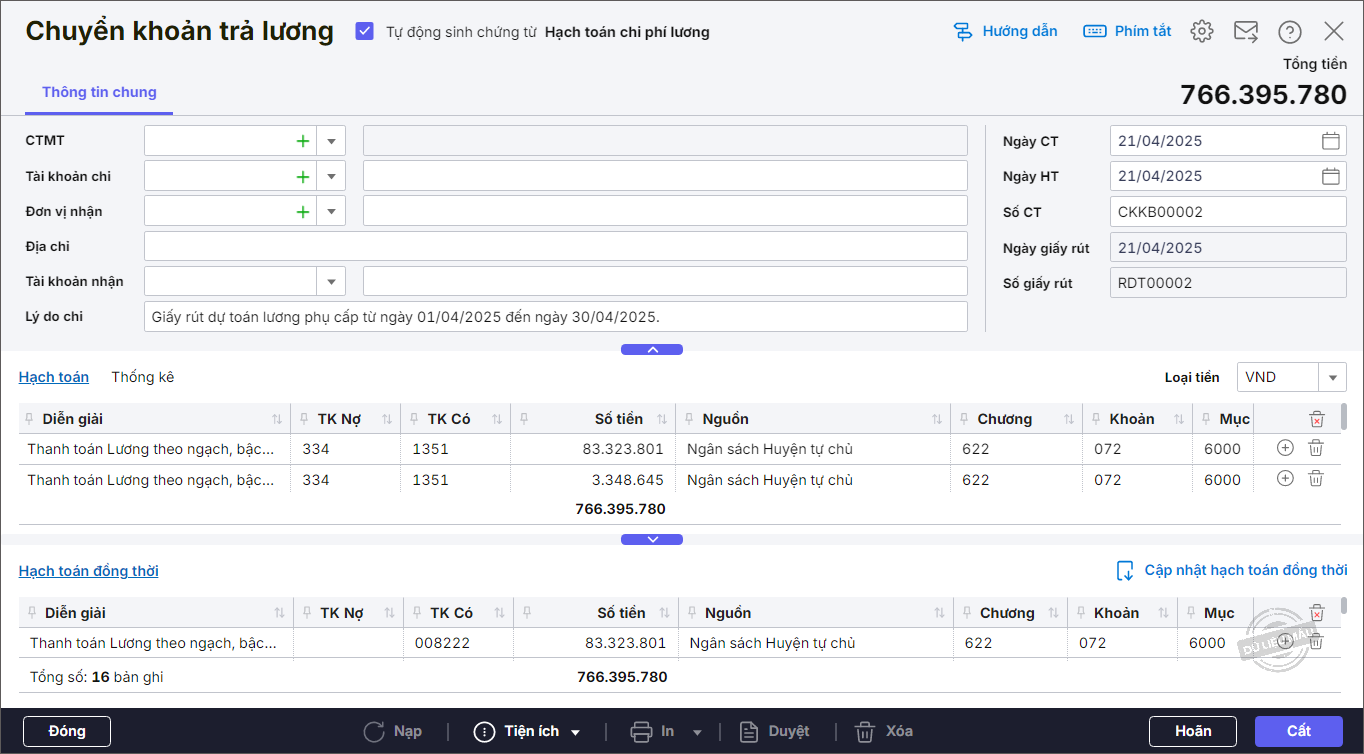Toggle Tự động sinh chứng từ checkbox
Viewport: 1364px width, 754px height.
coord(365,32)
